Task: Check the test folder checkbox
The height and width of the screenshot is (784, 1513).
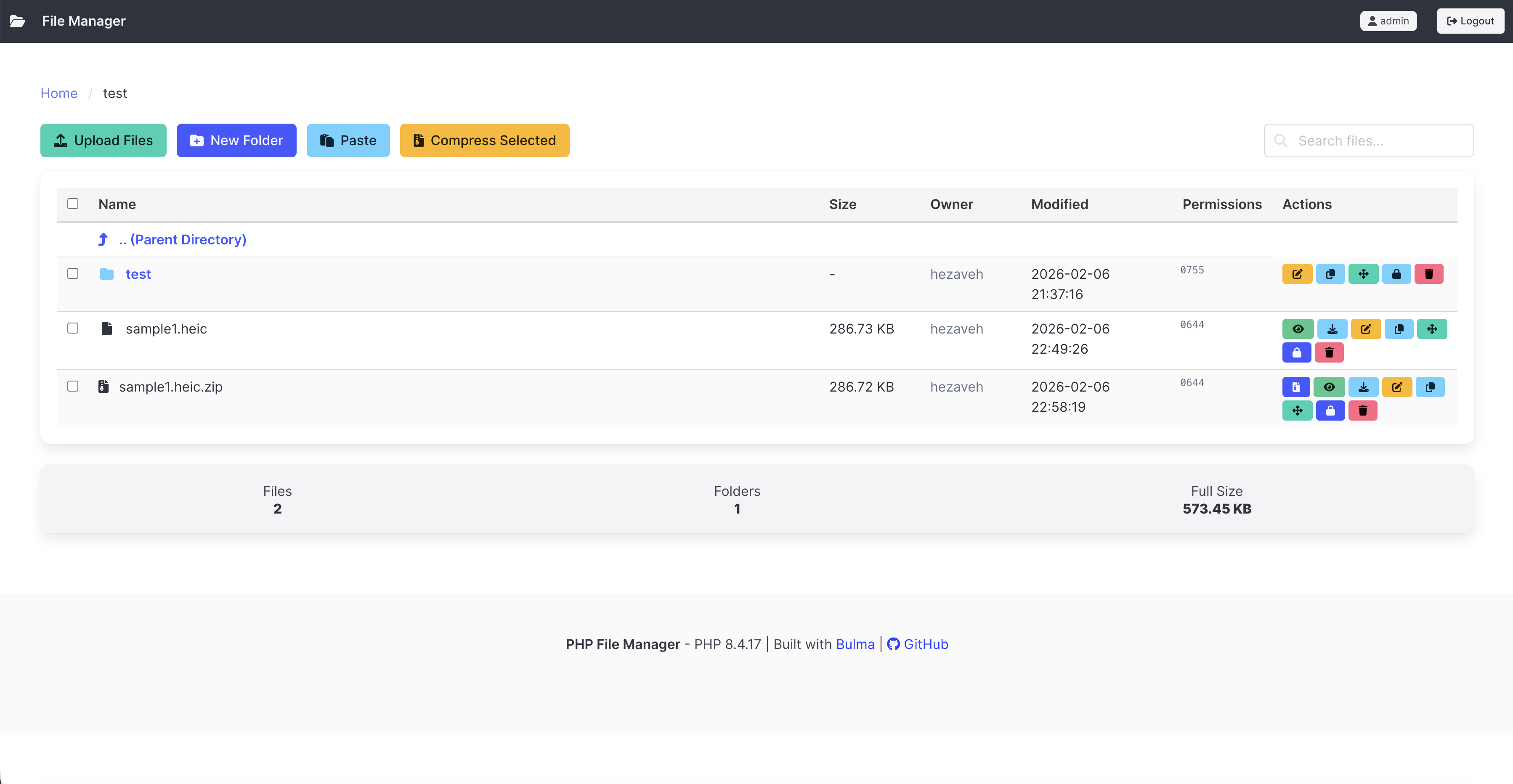Action: pos(73,274)
